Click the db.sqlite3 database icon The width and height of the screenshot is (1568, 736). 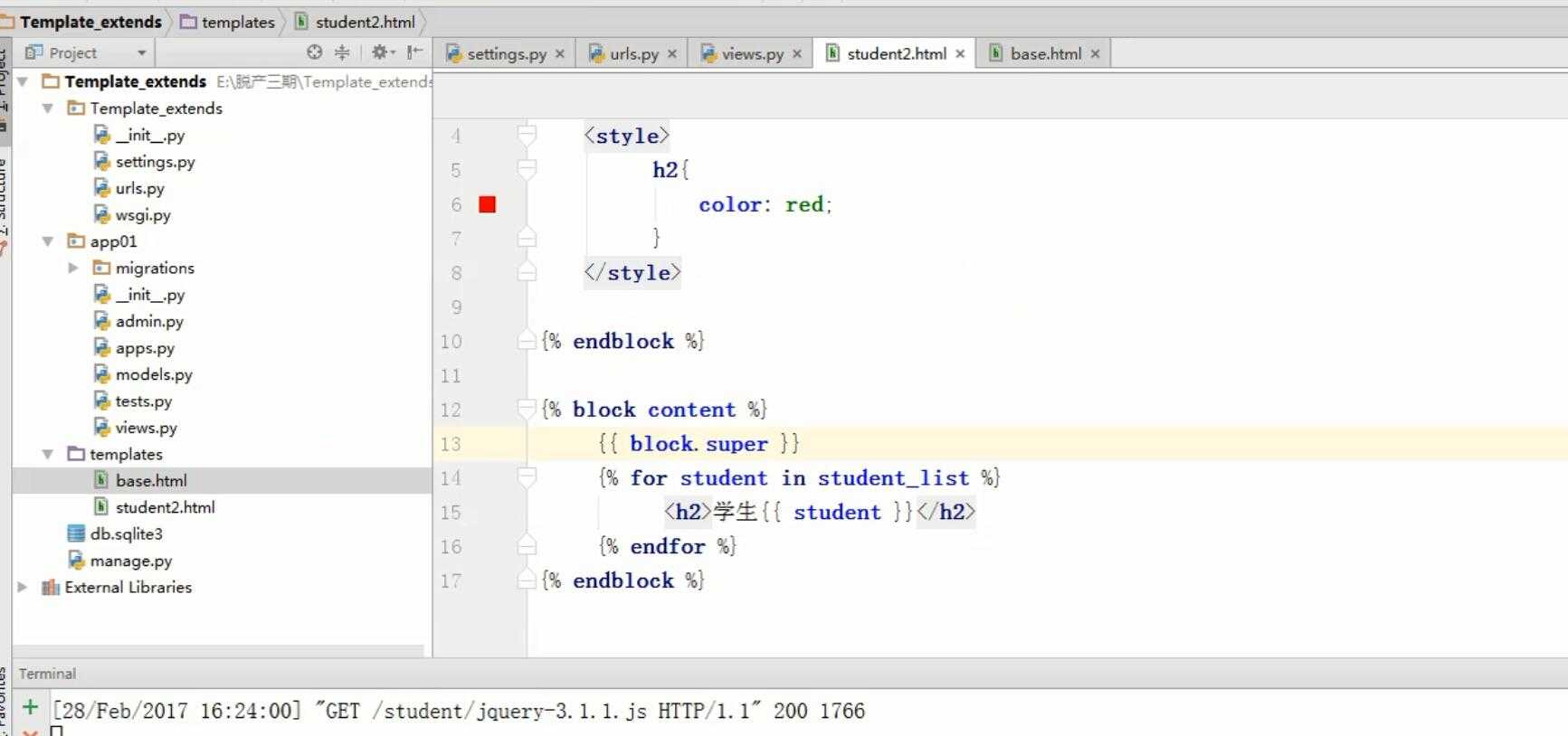click(x=76, y=534)
